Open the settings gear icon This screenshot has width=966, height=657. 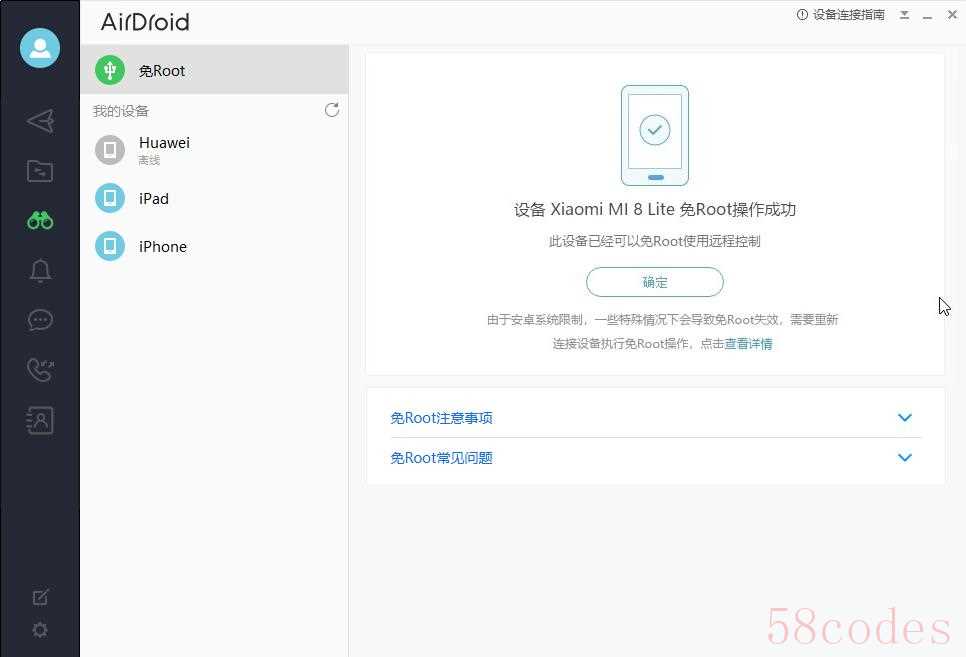coord(40,630)
